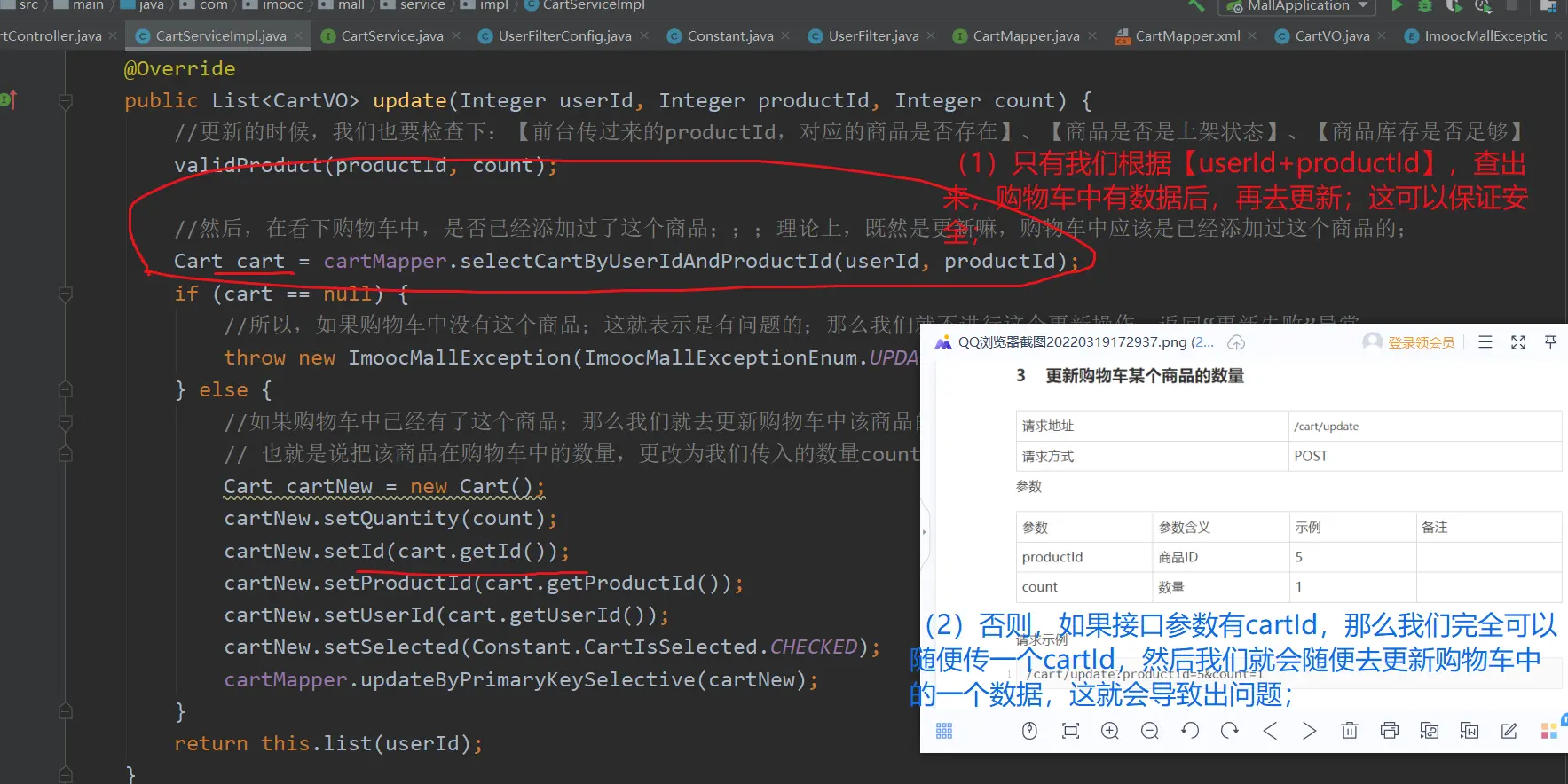The height and width of the screenshot is (784, 1568).
Task: Click the 'cartNew.setQuantity(count);' code line
Action: tap(390, 518)
